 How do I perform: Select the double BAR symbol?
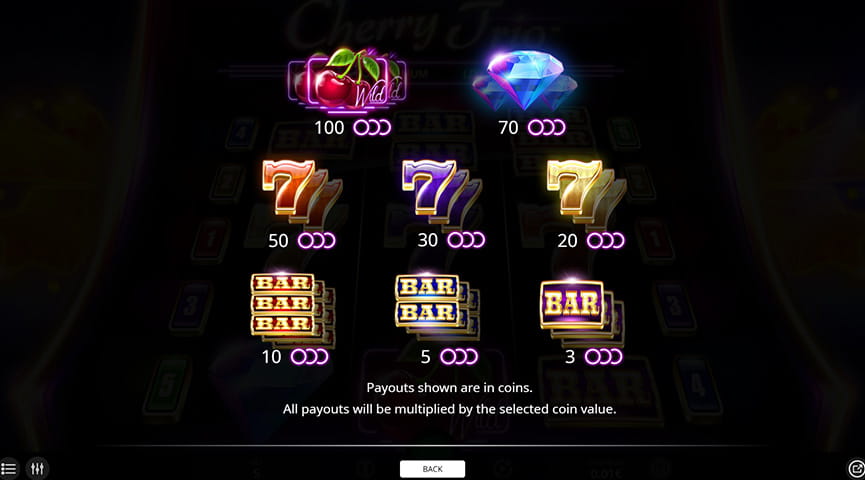pos(437,307)
